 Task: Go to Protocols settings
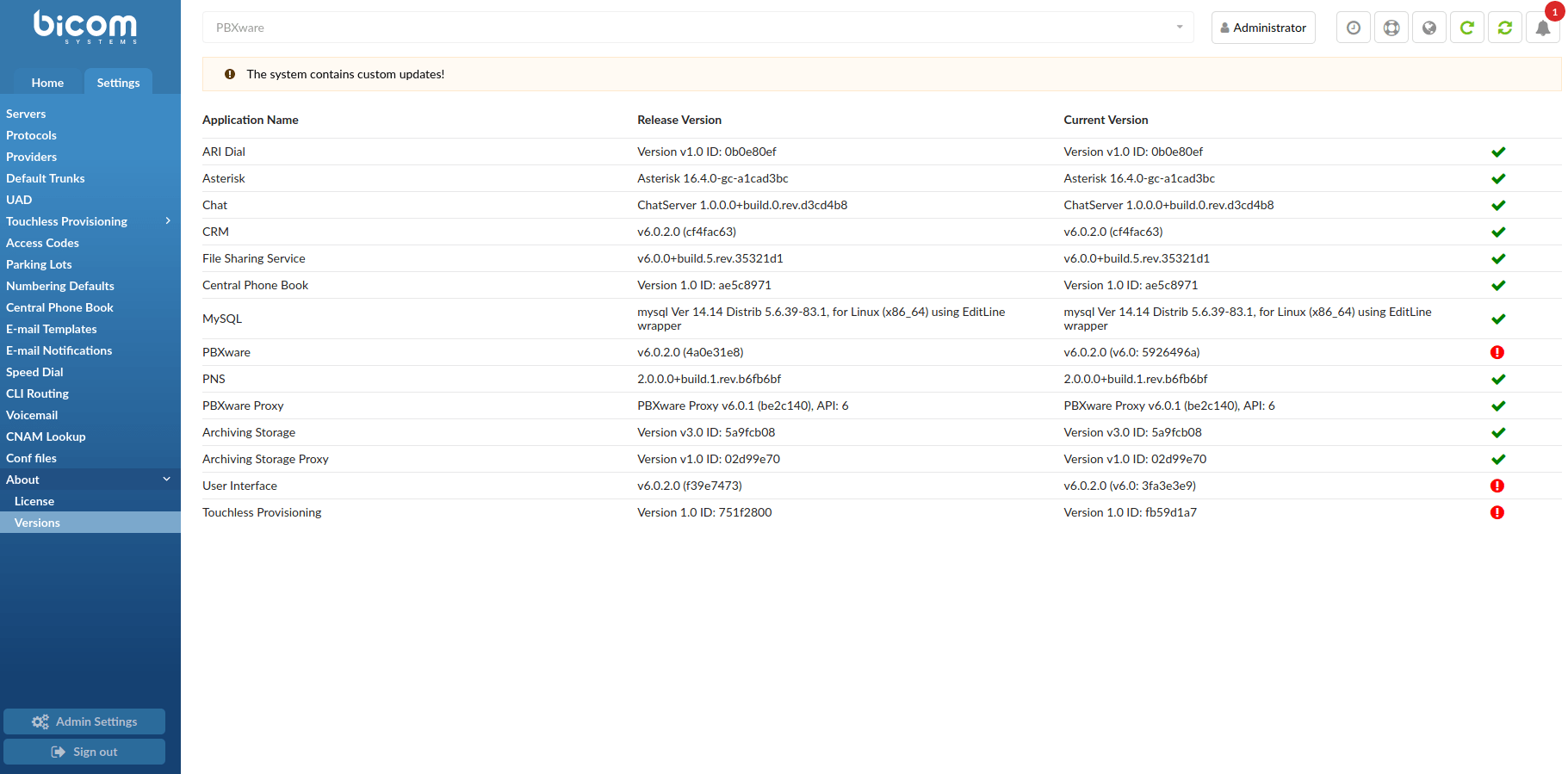(x=31, y=135)
